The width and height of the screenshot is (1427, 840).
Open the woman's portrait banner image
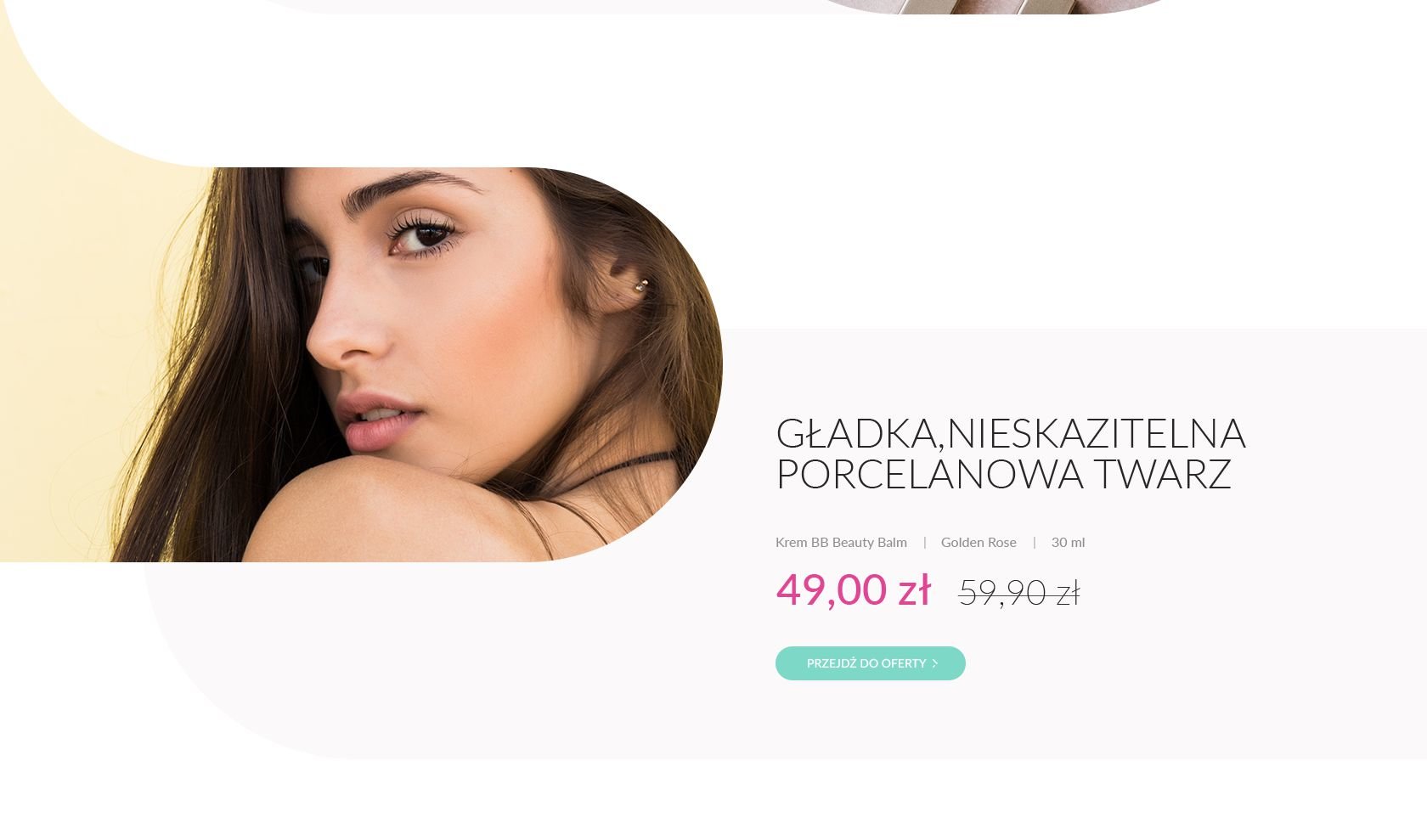[361, 364]
